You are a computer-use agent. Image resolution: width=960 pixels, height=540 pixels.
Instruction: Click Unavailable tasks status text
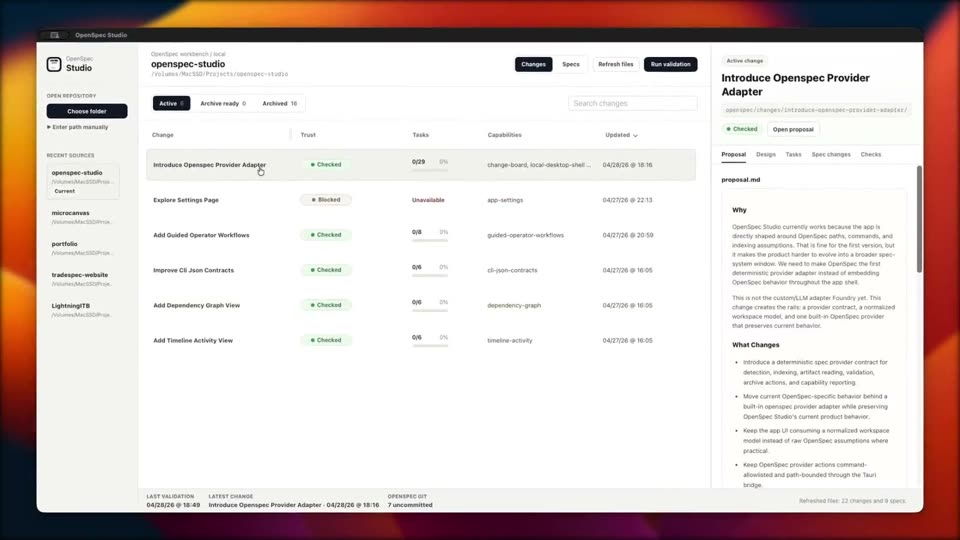pyautogui.click(x=428, y=200)
